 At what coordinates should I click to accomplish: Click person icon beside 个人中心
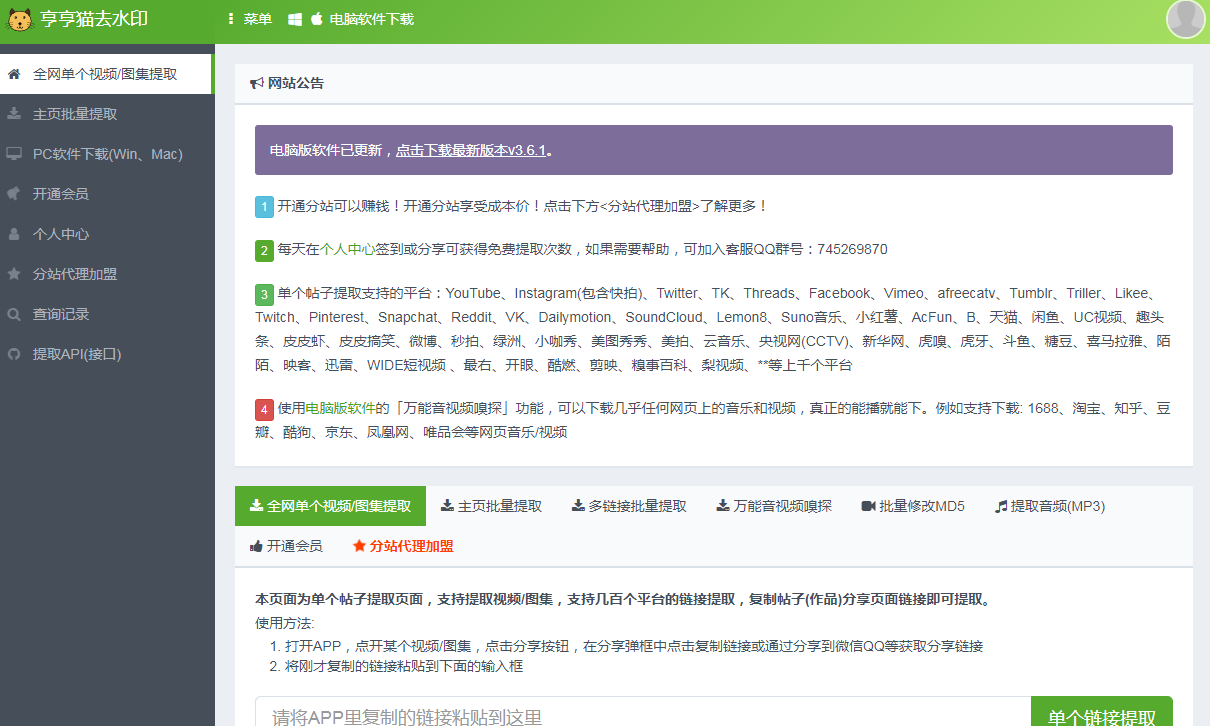(x=14, y=234)
